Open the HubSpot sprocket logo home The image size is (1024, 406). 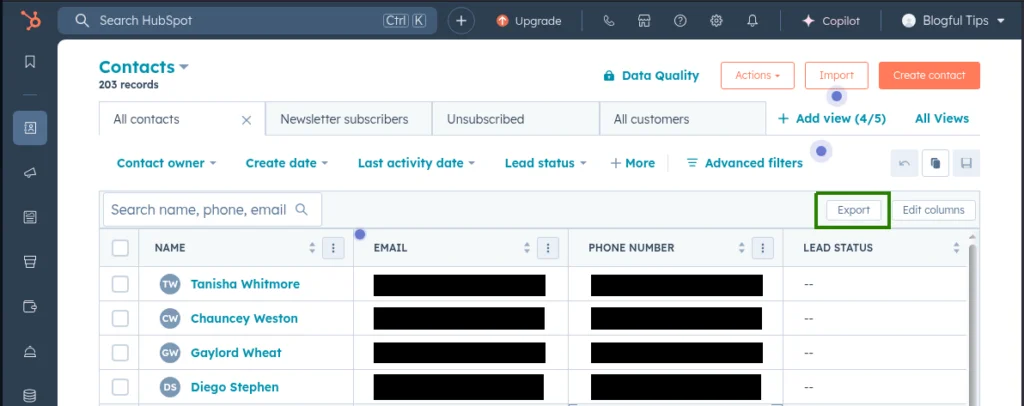coord(30,21)
